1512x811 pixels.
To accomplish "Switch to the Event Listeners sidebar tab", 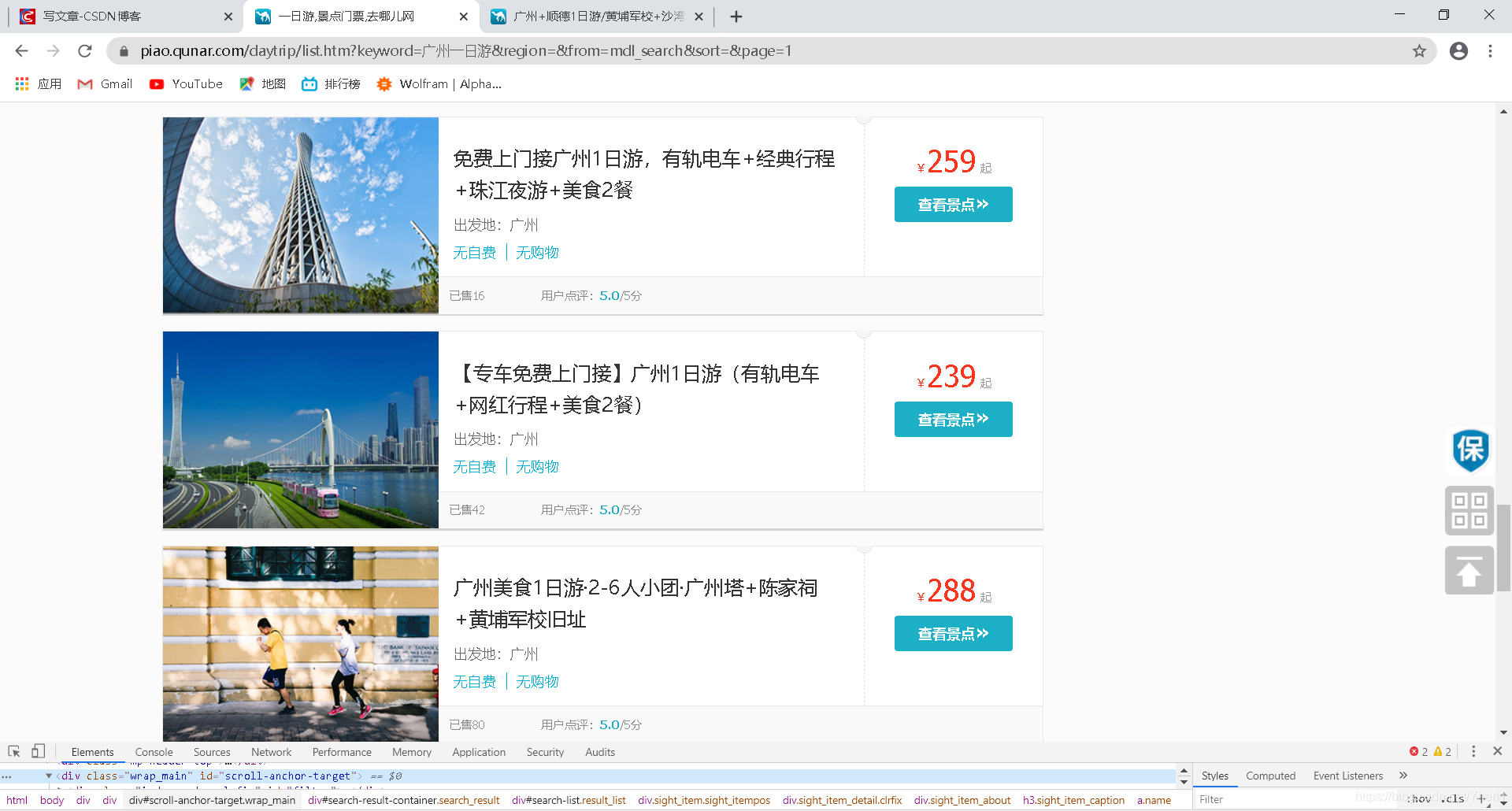I will 1347,776.
